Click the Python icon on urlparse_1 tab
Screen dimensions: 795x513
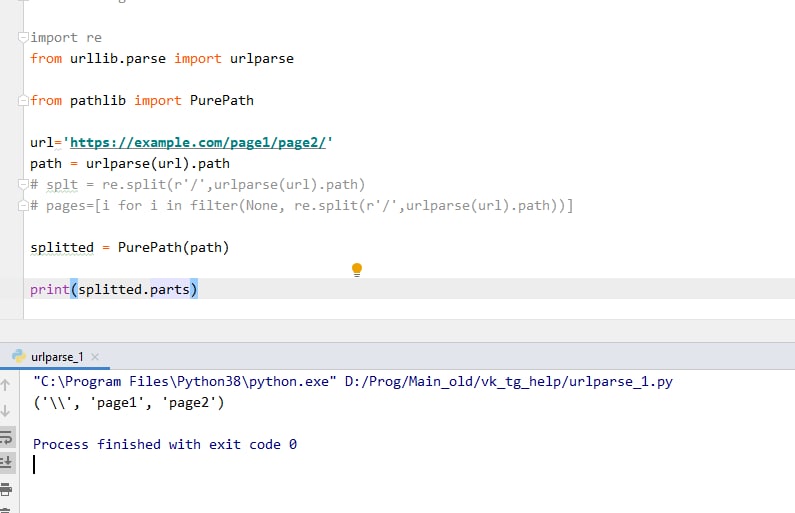[19, 356]
